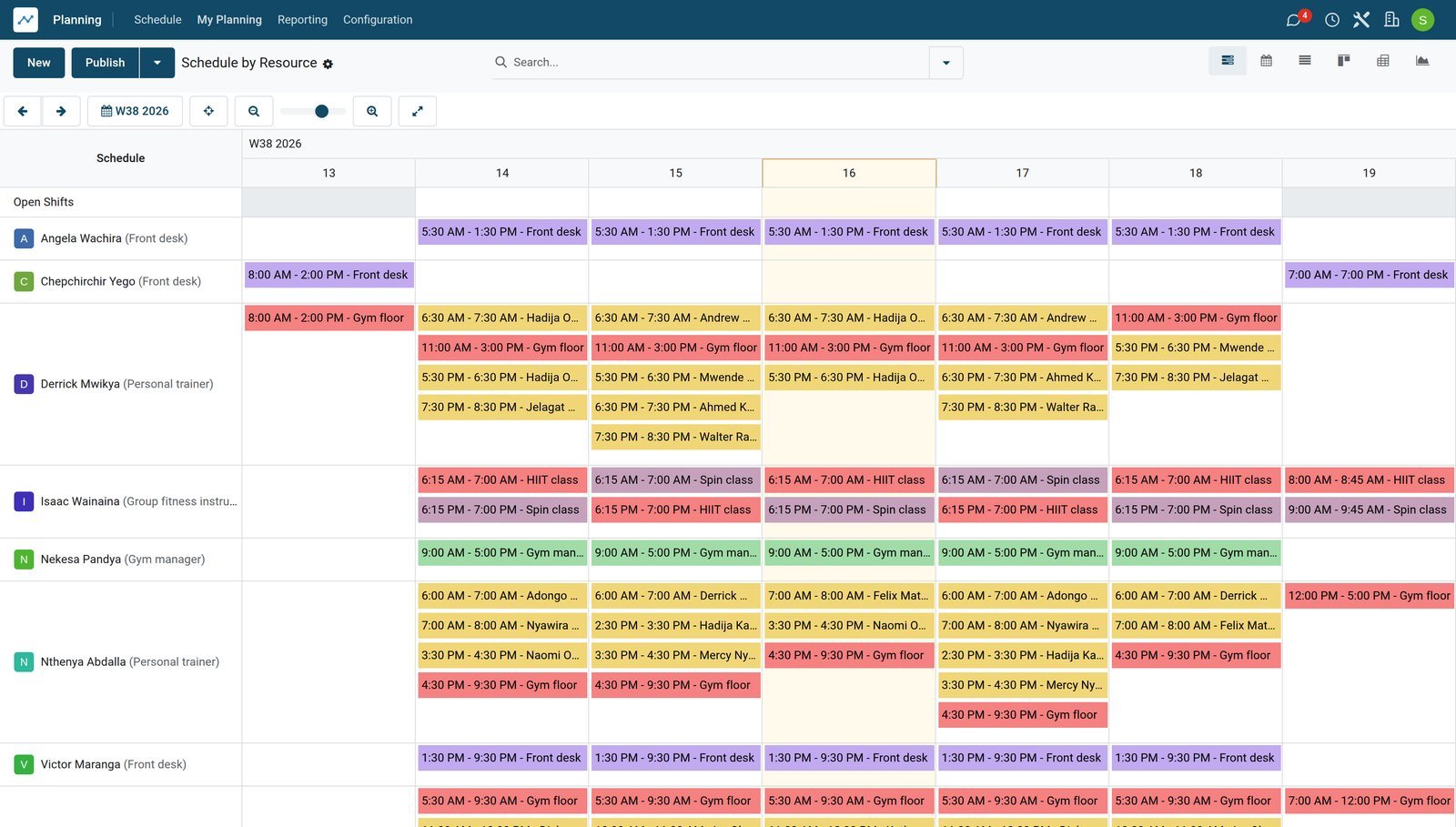Open the company switcher building icon
1456x827 pixels.
(x=1391, y=19)
